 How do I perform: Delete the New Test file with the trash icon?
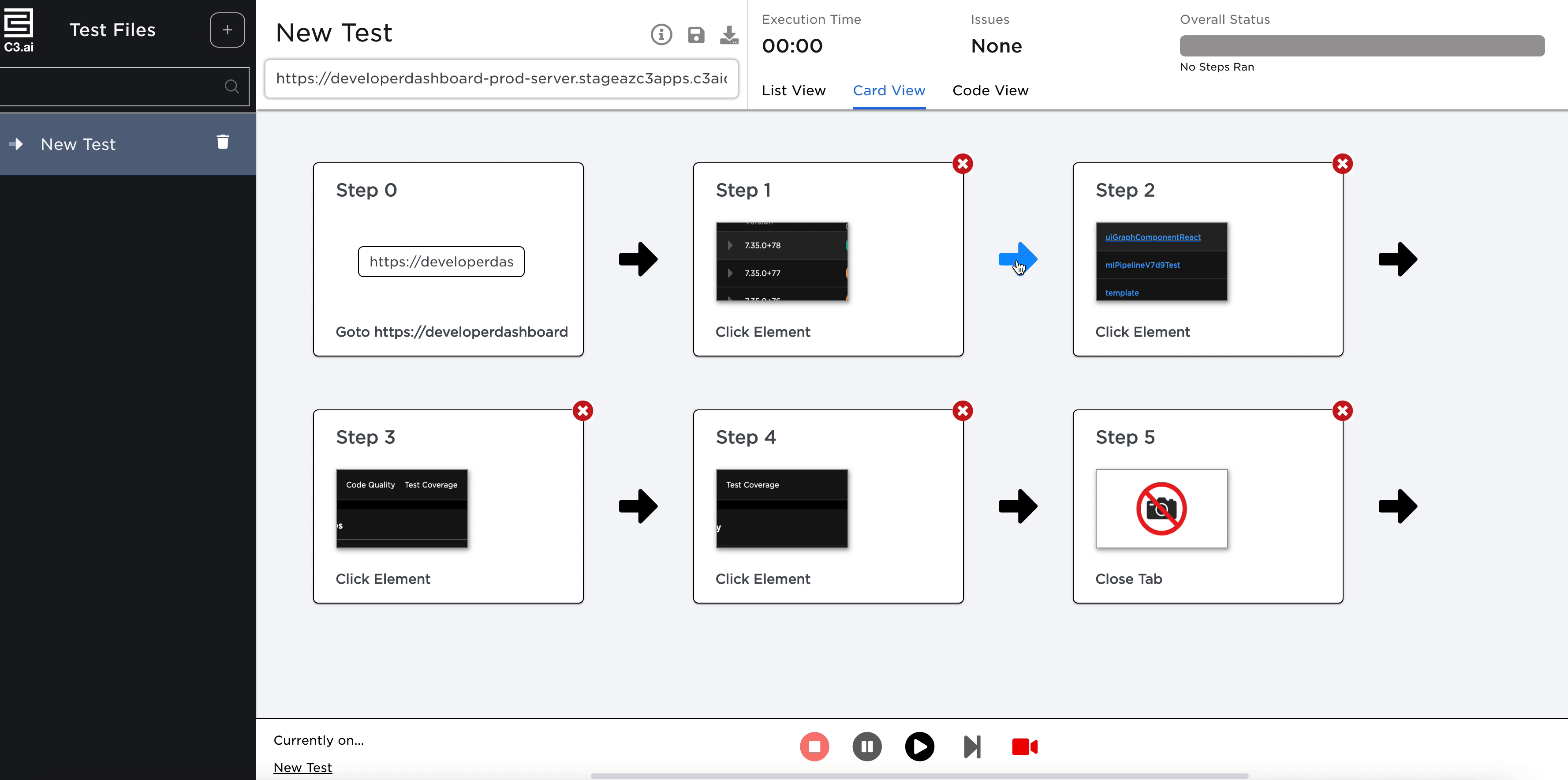tap(222, 141)
